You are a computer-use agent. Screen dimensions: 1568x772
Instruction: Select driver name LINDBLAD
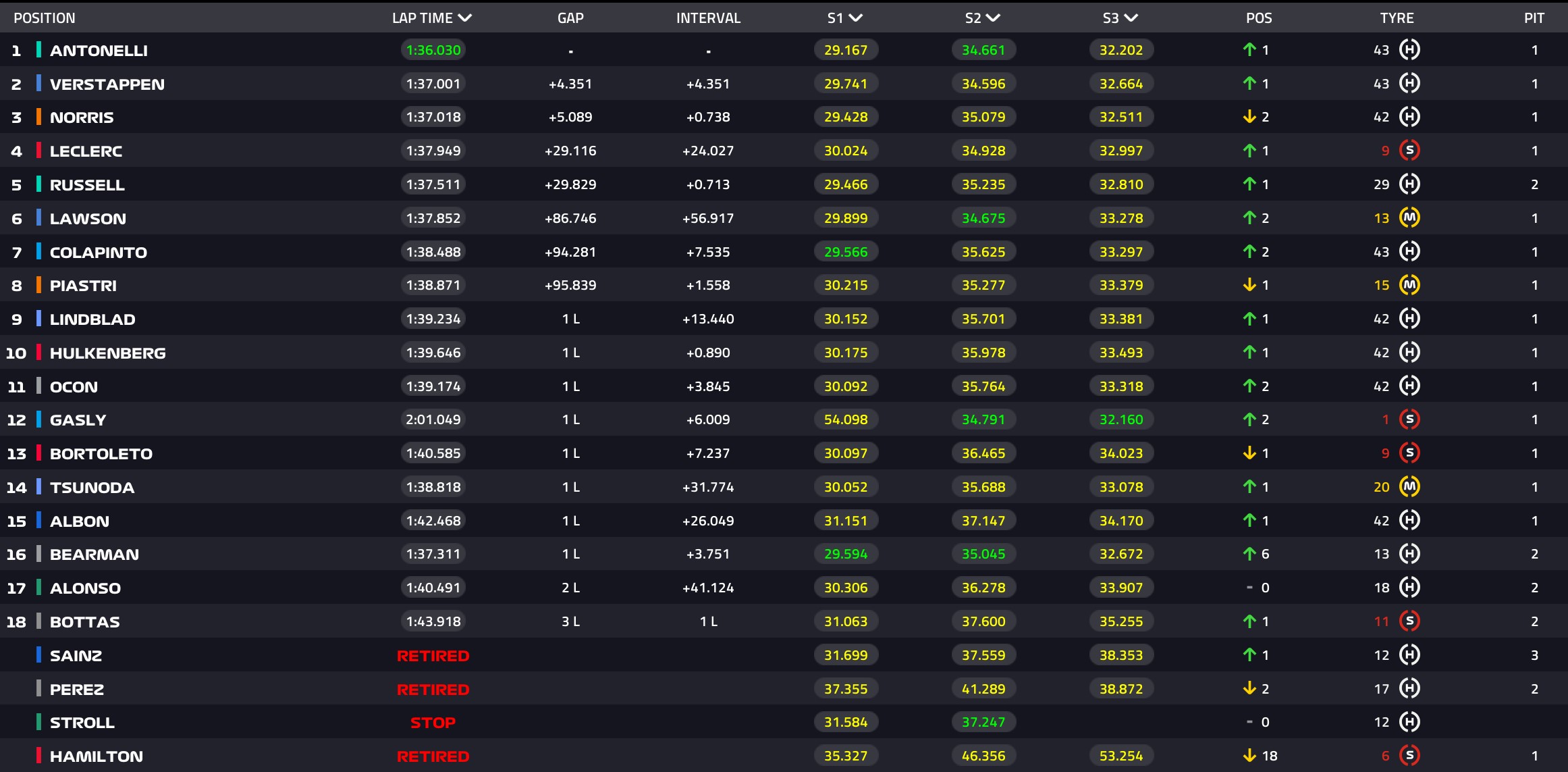point(92,319)
